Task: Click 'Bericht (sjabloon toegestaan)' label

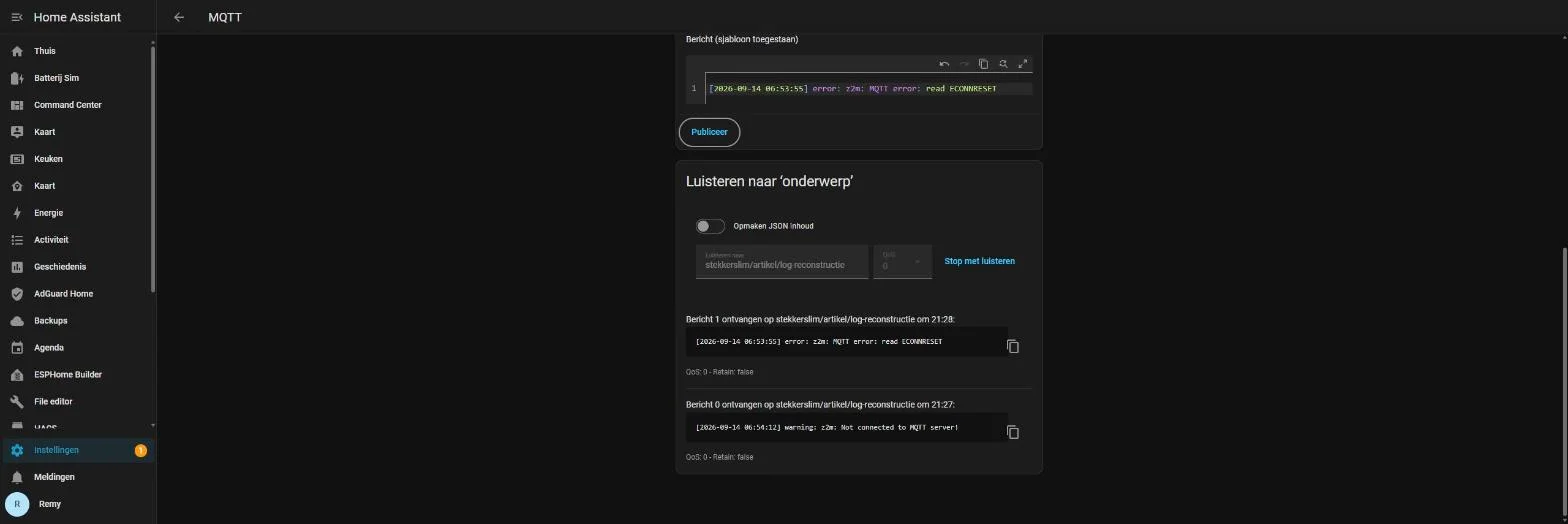Action: 742,39
